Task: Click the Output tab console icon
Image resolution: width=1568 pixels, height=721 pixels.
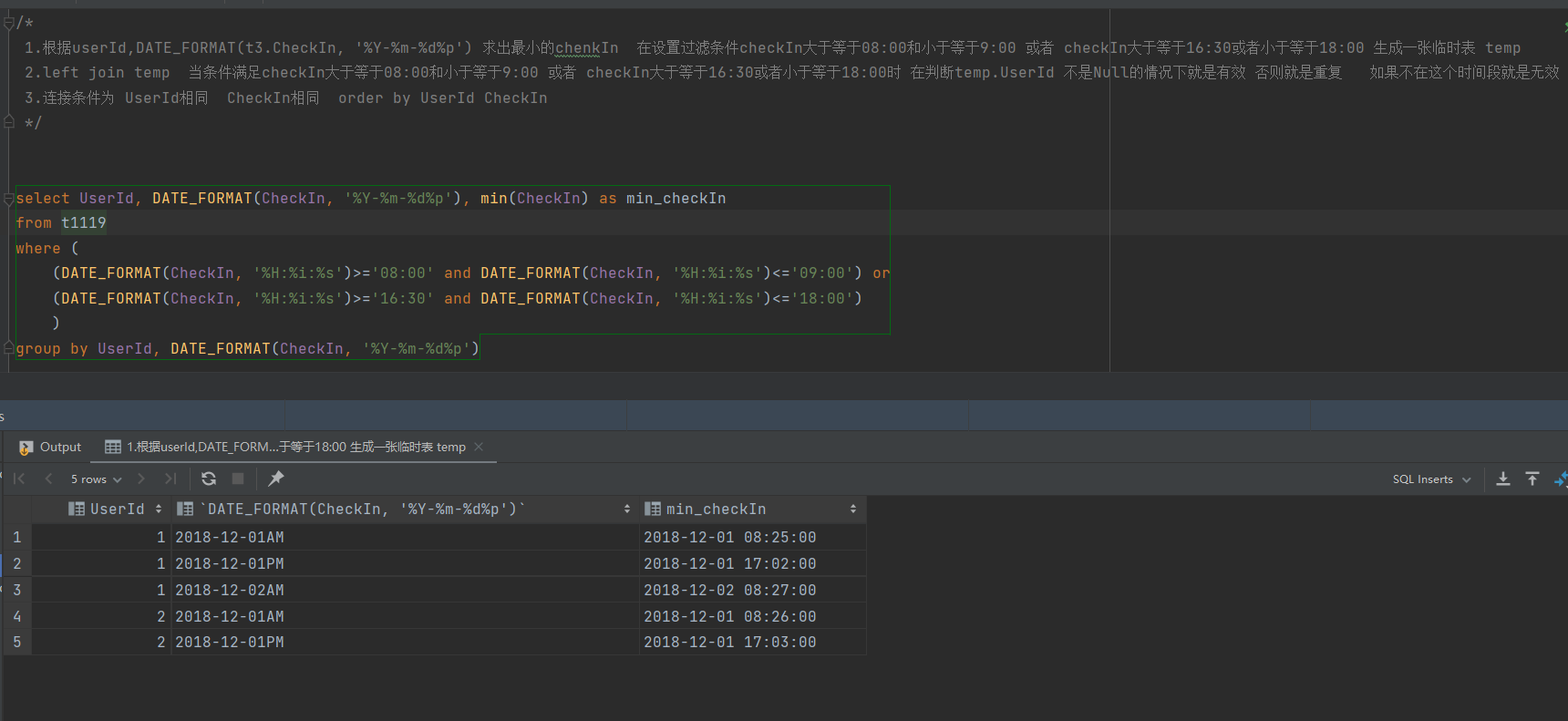Action: pos(26,448)
